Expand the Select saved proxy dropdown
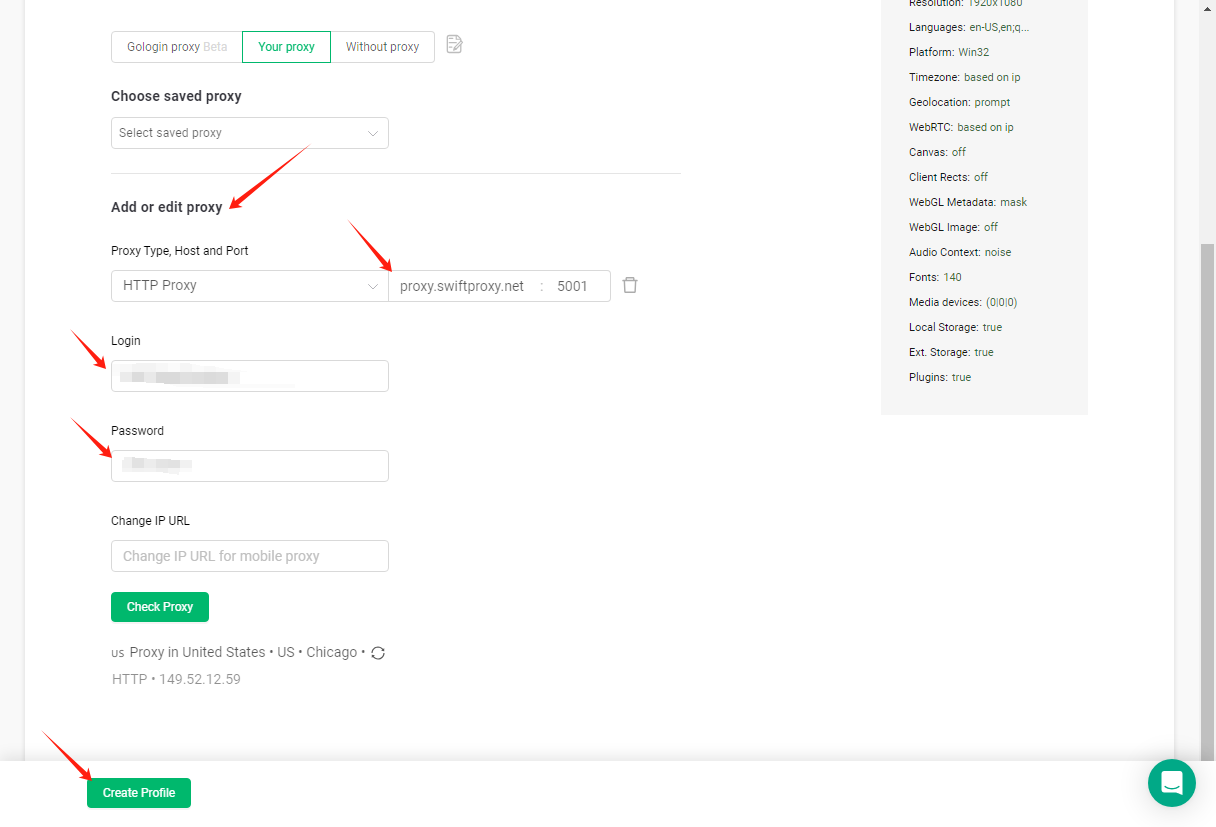This screenshot has width=1216, height=827. [249, 133]
